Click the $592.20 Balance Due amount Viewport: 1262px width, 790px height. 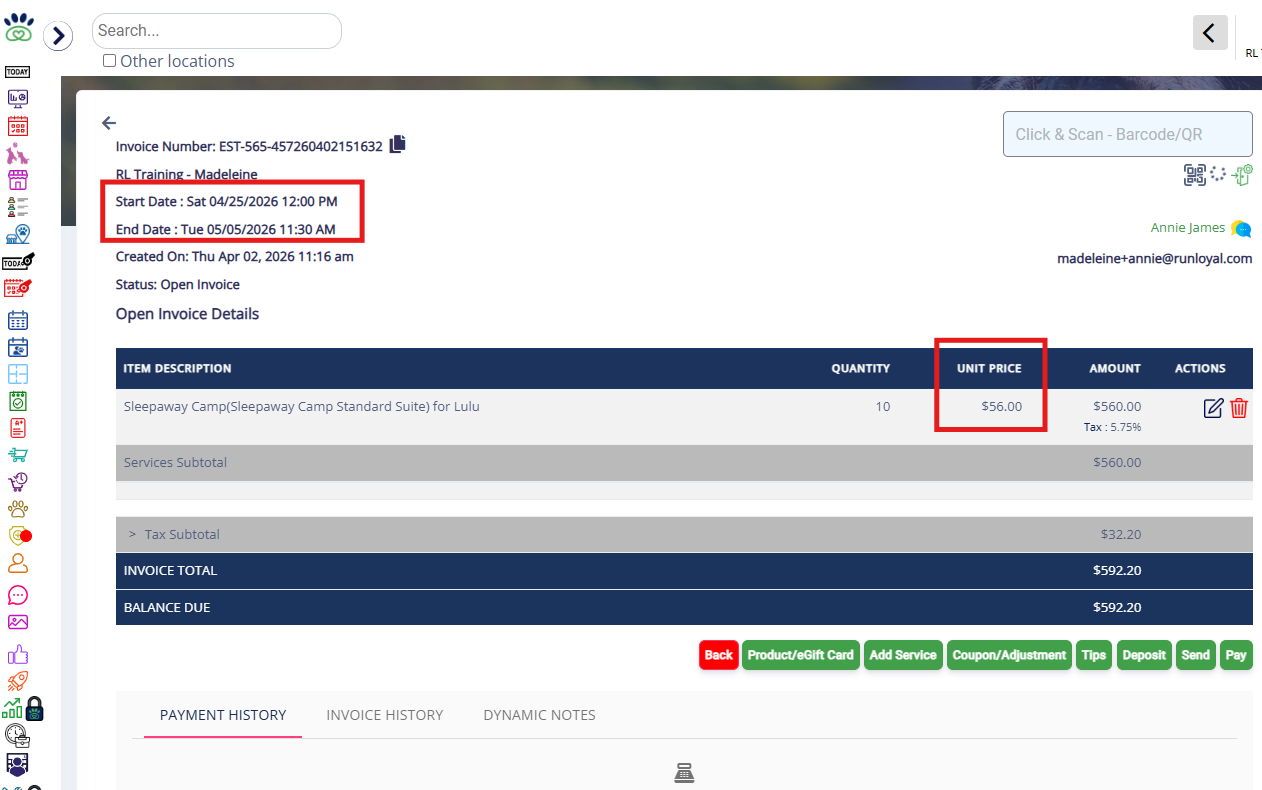pyautogui.click(x=1117, y=607)
